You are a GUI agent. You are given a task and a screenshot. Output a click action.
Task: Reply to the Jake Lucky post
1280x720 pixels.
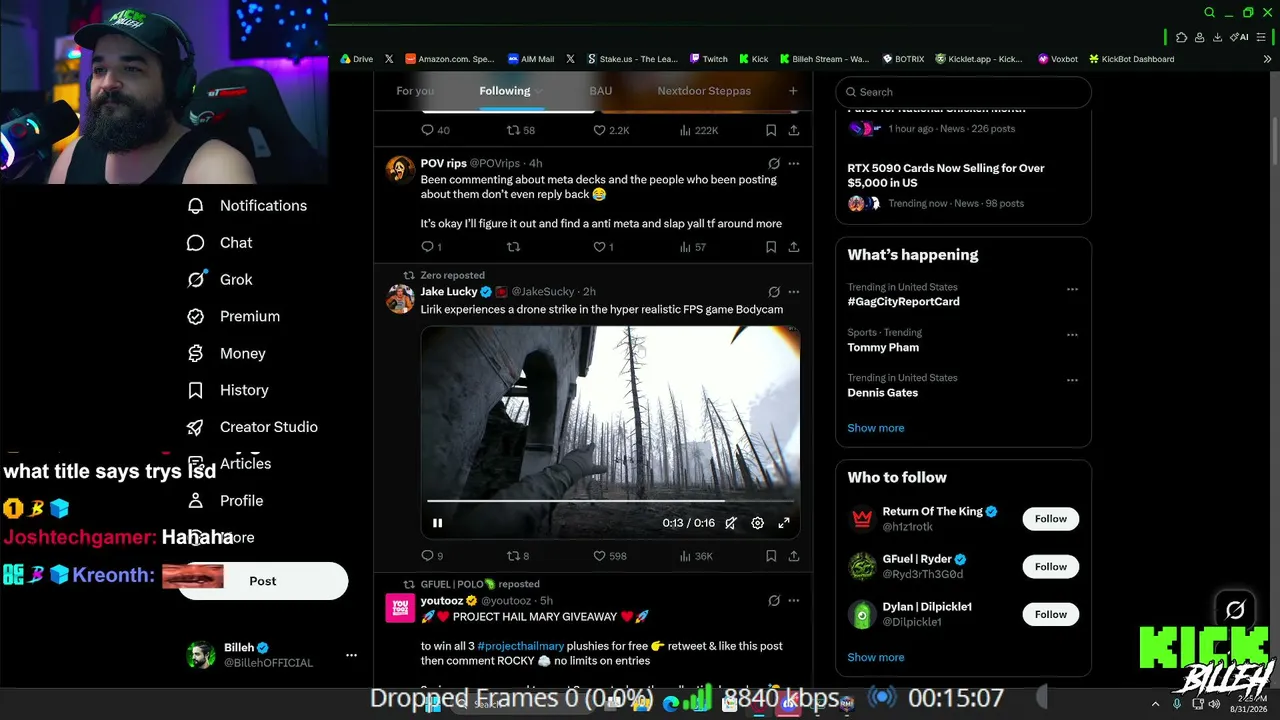click(x=428, y=556)
